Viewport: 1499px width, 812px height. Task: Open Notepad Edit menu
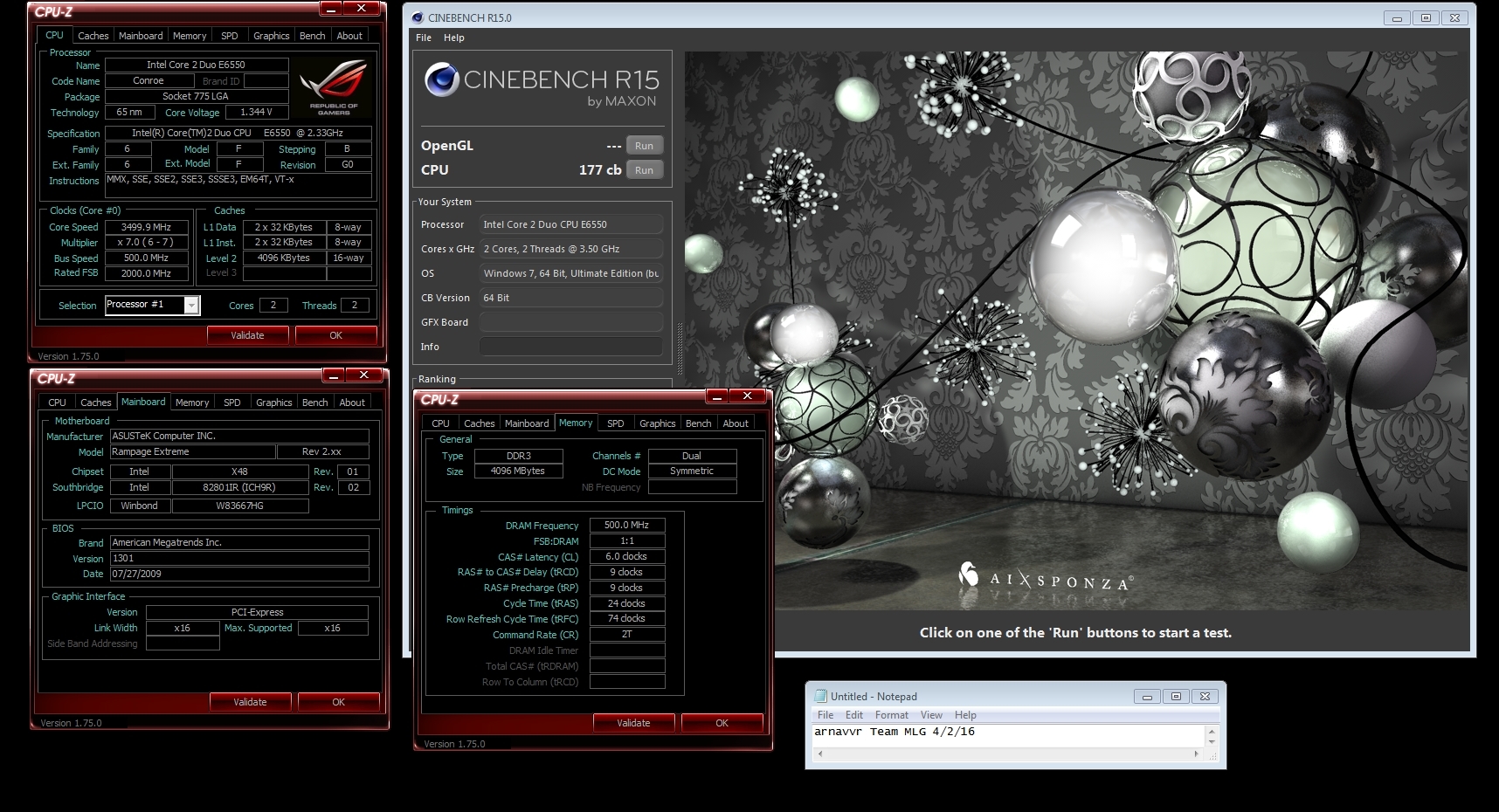853,714
